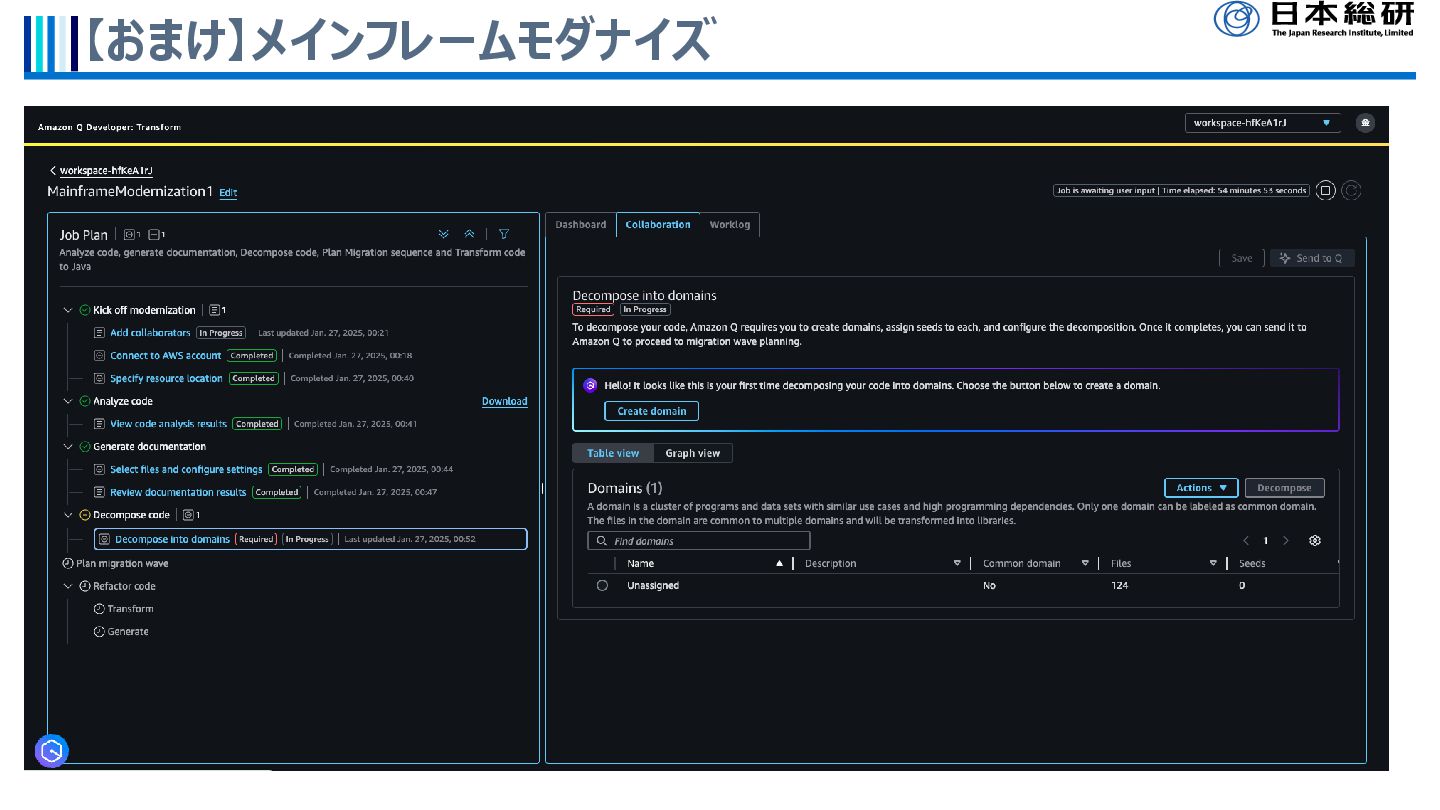The width and height of the screenshot is (1440, 810).
Task: Open the Dashboard tab
Action: [x=581, y=224]
